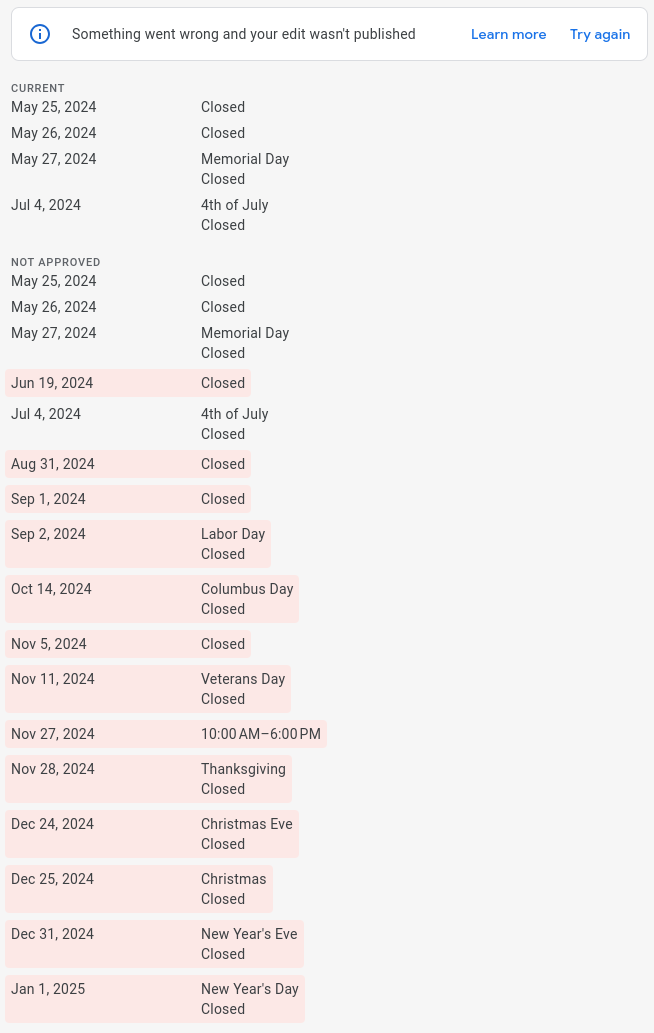Click the New Year's Eve Dec 31 entry
The image size is (654, 1033).
coord(155,943)
